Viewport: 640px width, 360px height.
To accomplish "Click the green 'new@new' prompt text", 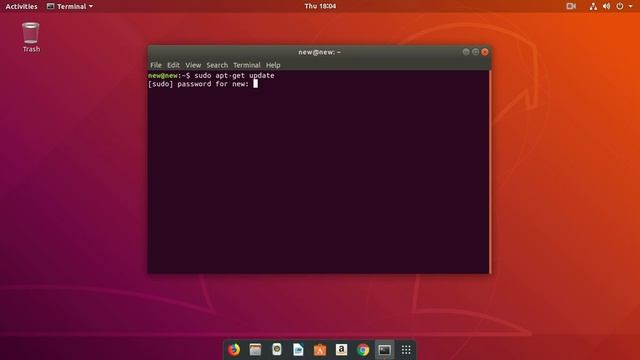I will [163, 76].
